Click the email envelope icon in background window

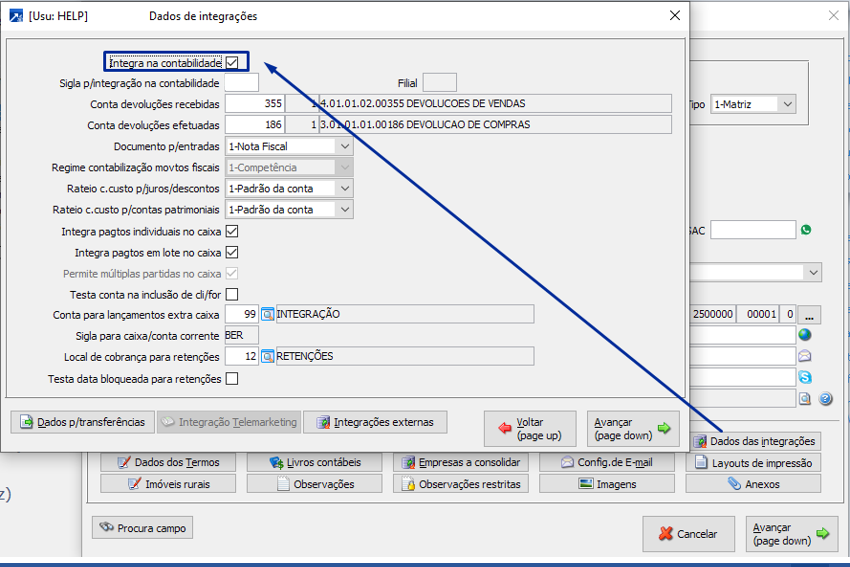point(805,356)
